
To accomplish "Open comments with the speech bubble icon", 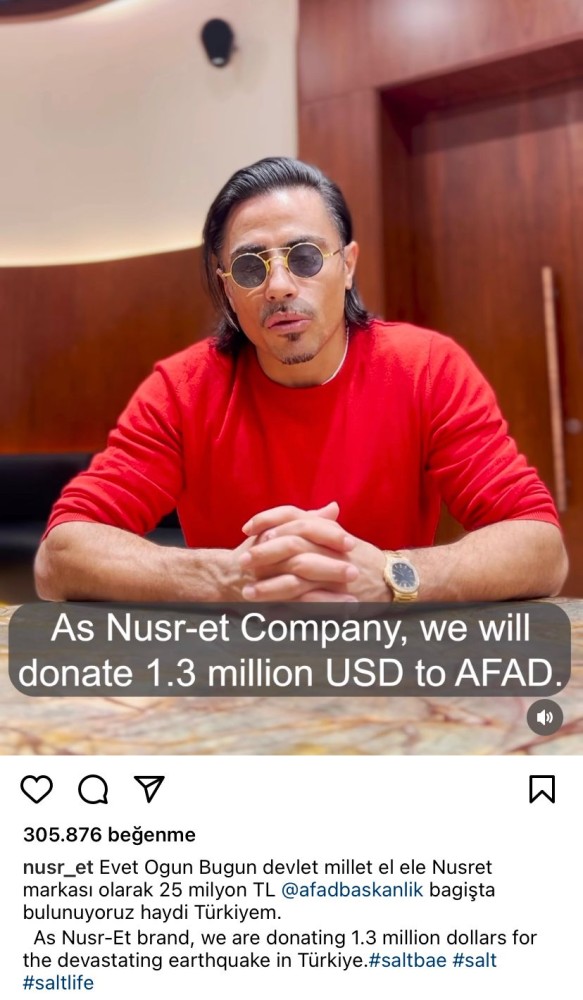I will click(x=93, y=790).
